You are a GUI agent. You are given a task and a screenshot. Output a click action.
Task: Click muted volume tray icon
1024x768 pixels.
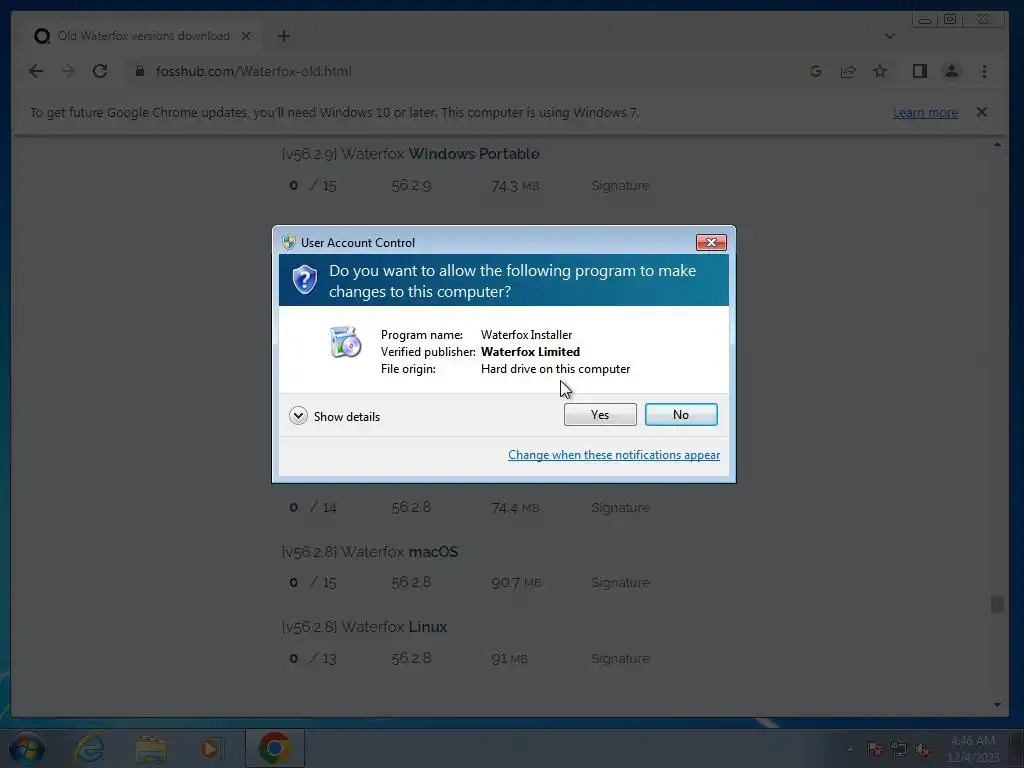coord(923,749)
